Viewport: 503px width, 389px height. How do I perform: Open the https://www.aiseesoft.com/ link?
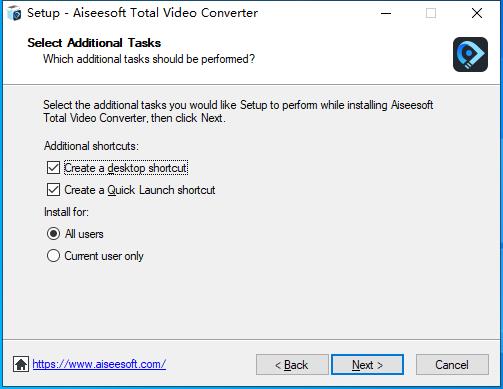[x=99, y=364]
